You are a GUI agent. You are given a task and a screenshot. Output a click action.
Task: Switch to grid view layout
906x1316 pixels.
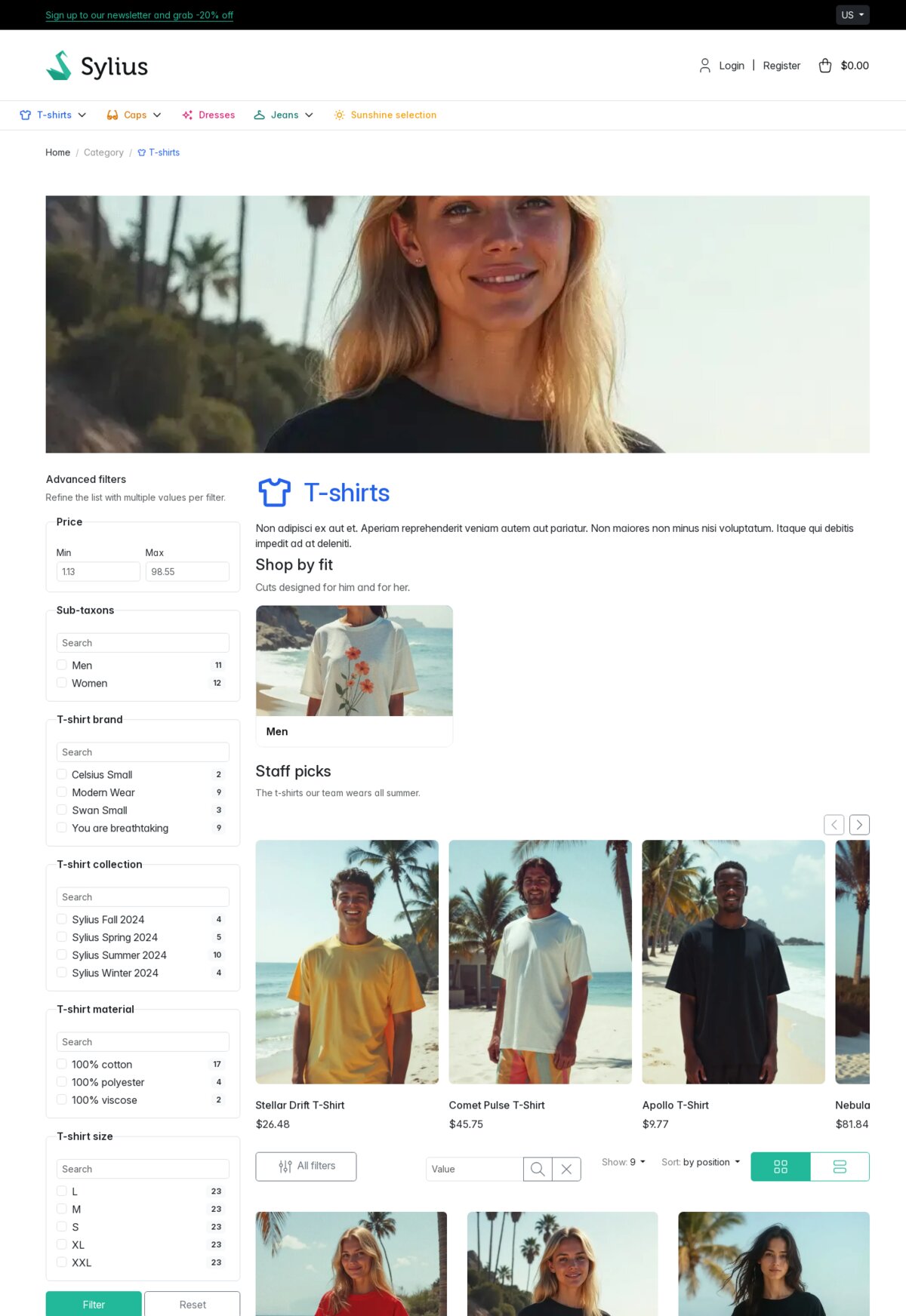pos(781,1167)
